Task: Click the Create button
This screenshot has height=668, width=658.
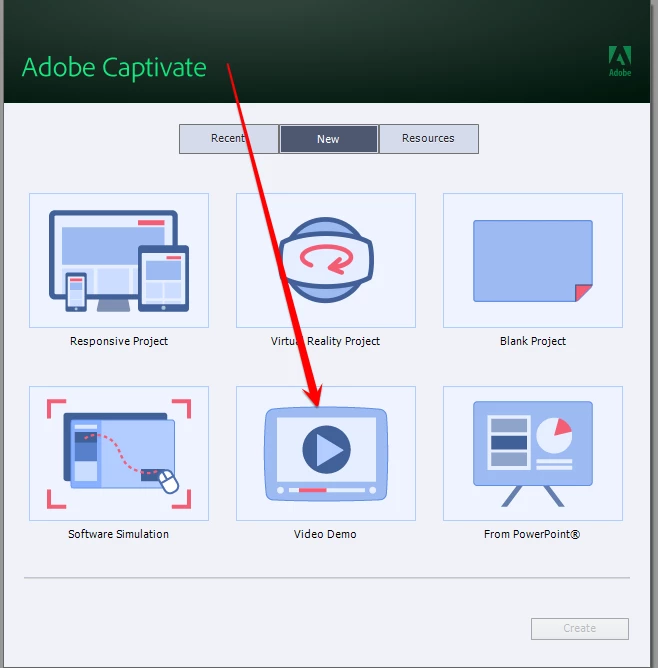Action: pos(580,628)
